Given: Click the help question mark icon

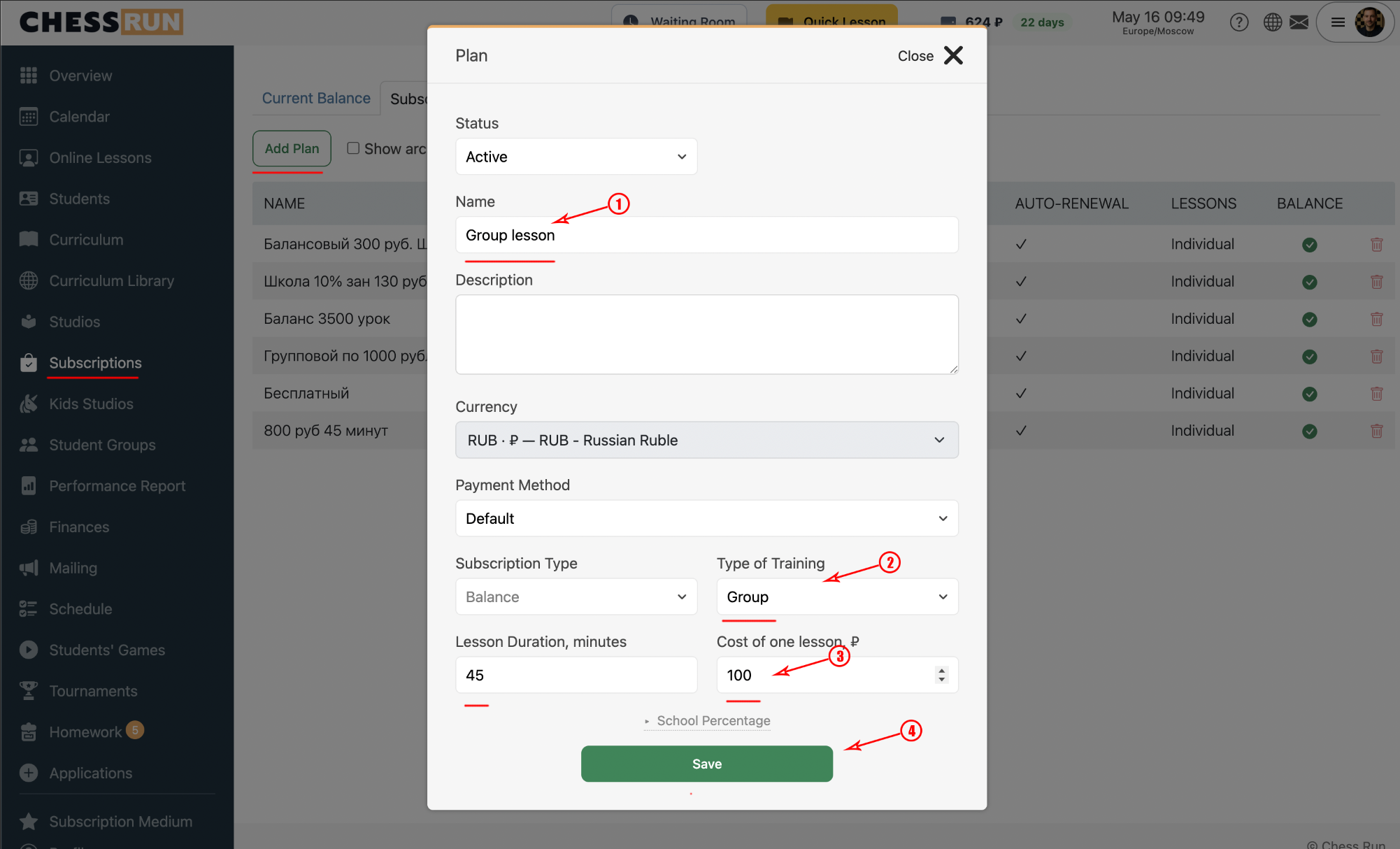Looking at the screenshot, I should coord(1239,22).
